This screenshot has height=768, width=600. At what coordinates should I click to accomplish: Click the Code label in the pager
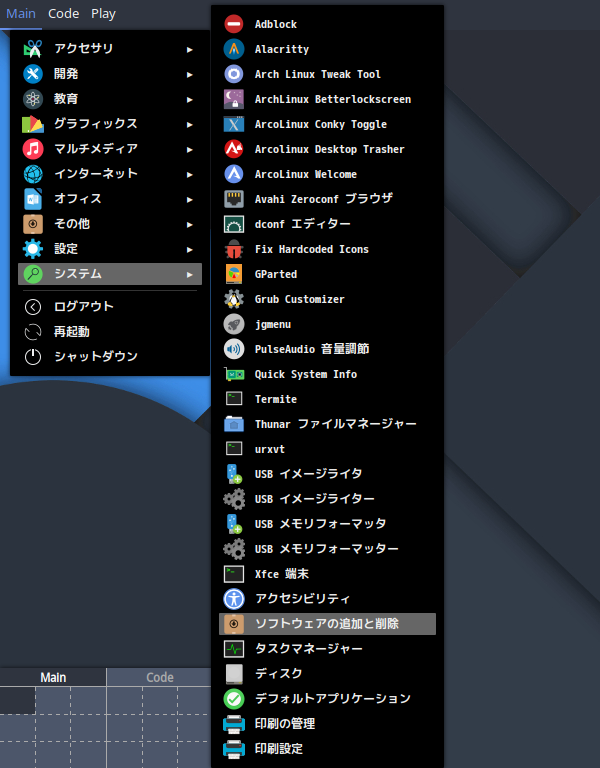[x=160, y=677]
